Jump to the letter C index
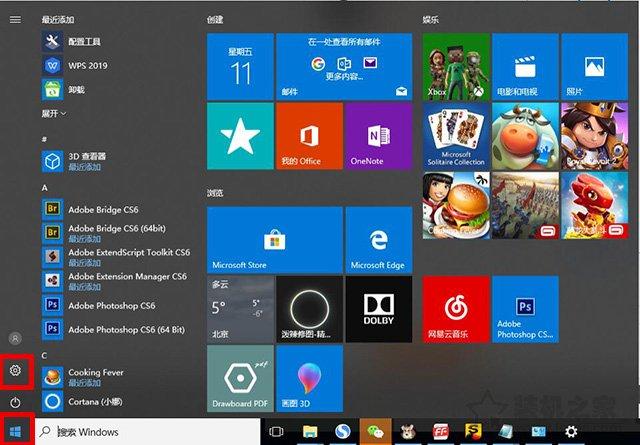640x445 pixels. tap(44, 356)
